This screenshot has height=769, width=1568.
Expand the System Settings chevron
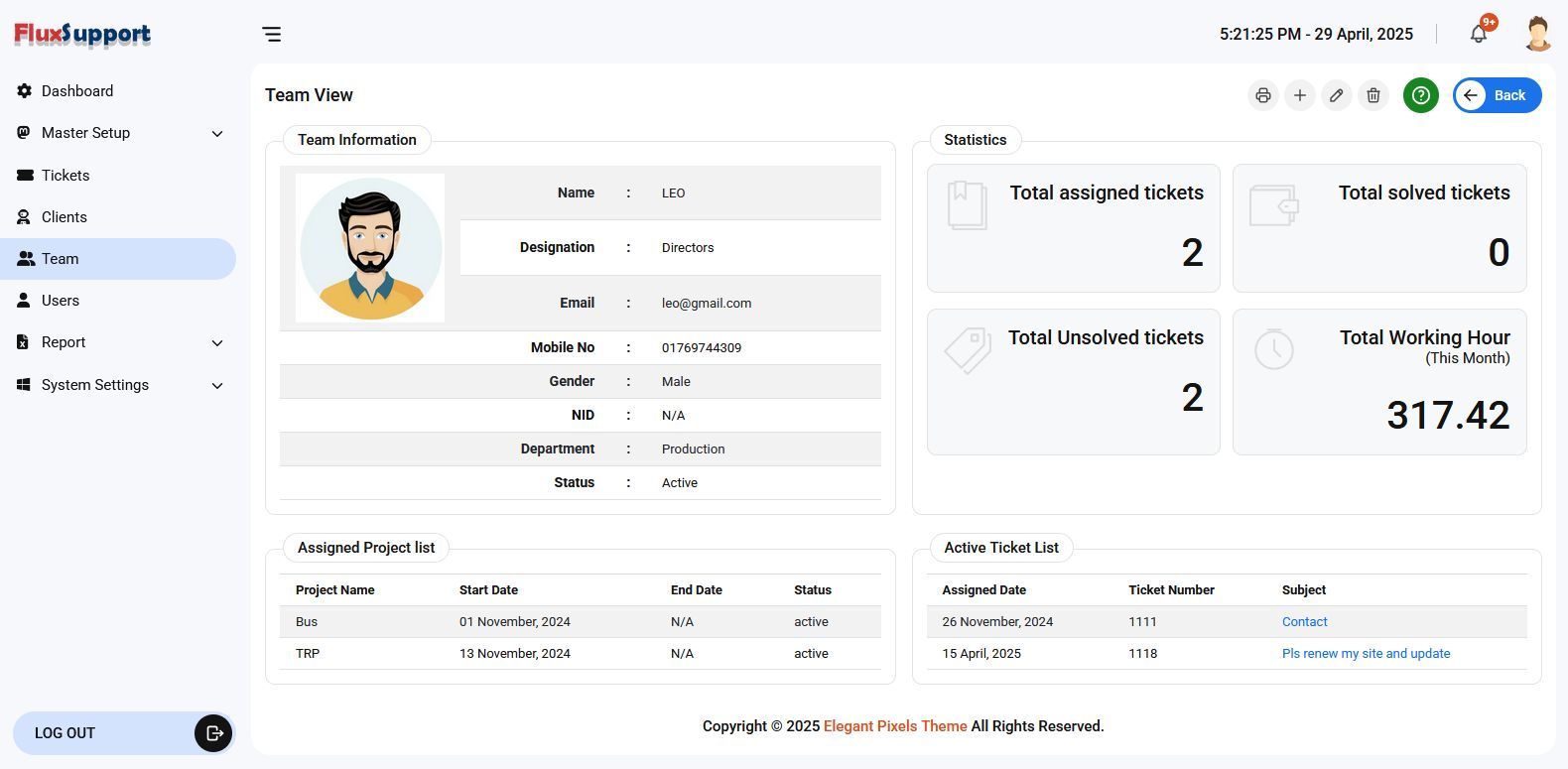click(217, 386)
